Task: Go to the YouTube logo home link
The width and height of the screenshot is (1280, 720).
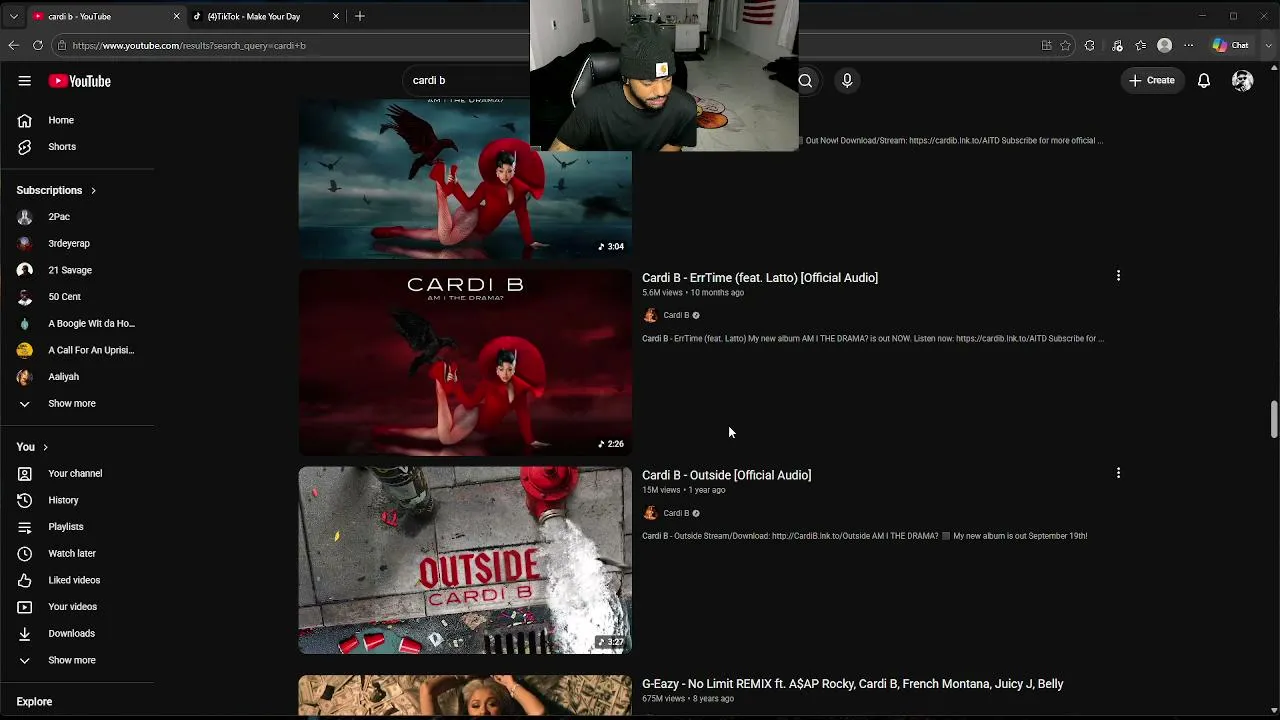Action: [79, 81]
